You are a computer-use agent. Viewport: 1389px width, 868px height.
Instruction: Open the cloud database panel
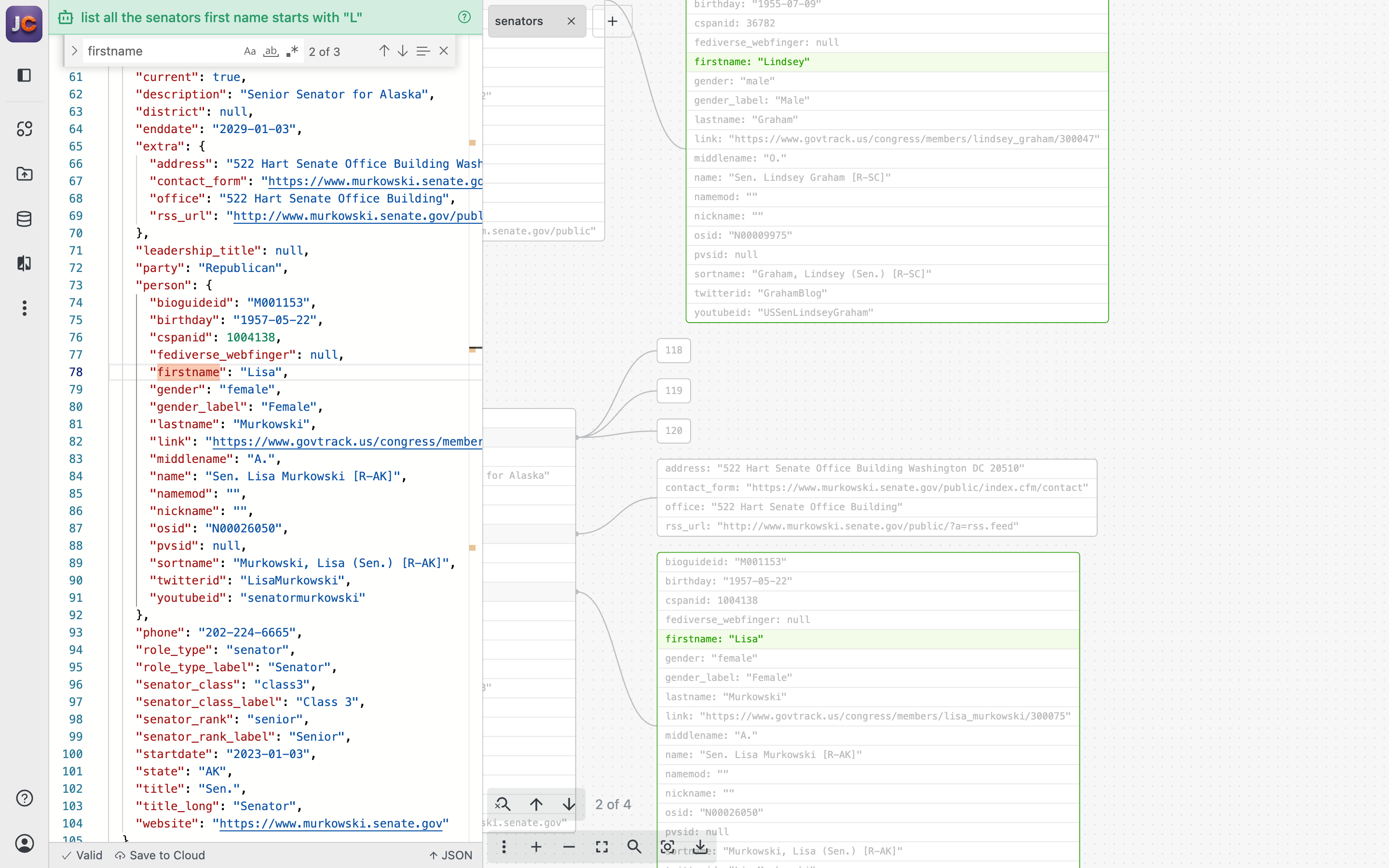coord(24,218)
